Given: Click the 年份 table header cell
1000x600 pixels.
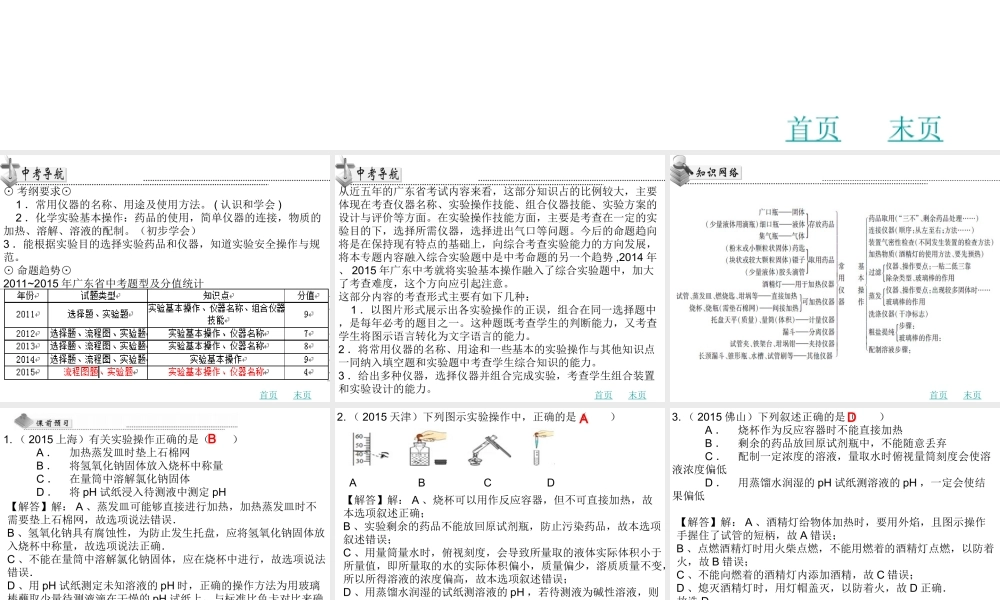Looking at the screenshot, I should [26, 296].
